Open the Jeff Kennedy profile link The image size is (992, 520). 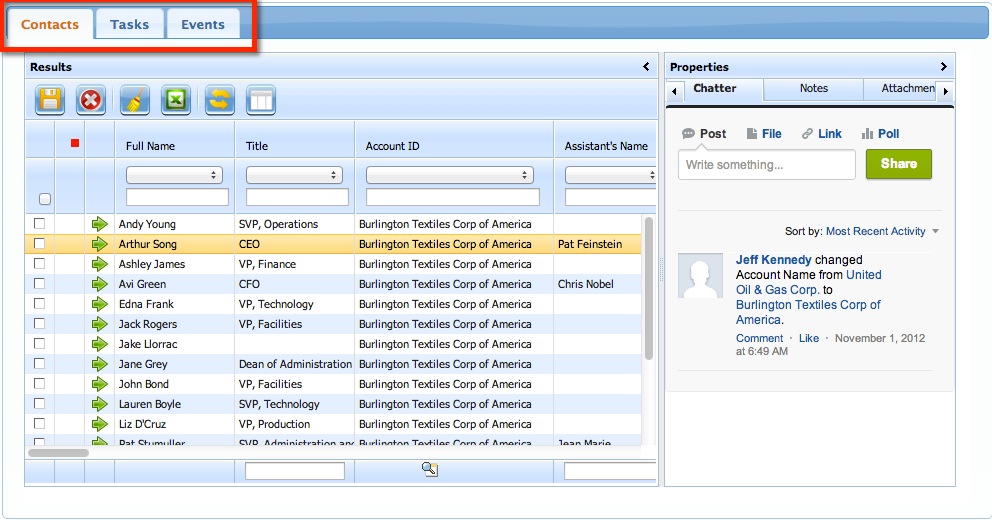(773, 260)
